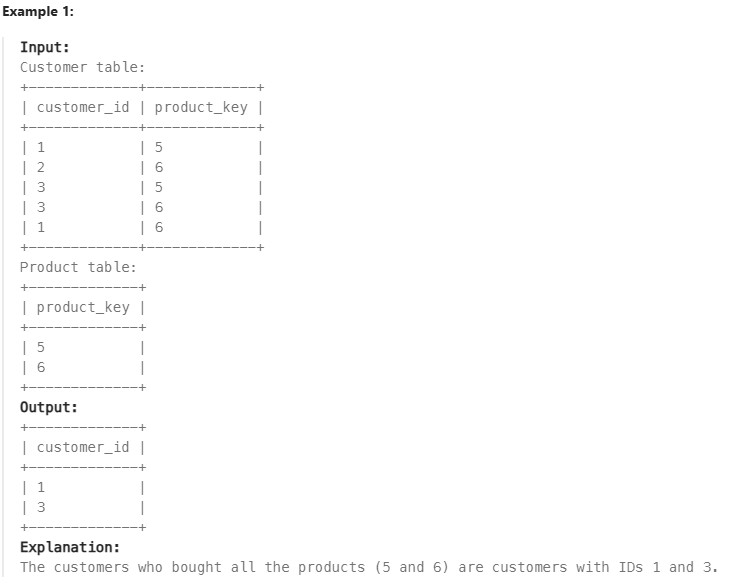
Task: Click value 3 in the Output table
Action: (x=41, y=507)
